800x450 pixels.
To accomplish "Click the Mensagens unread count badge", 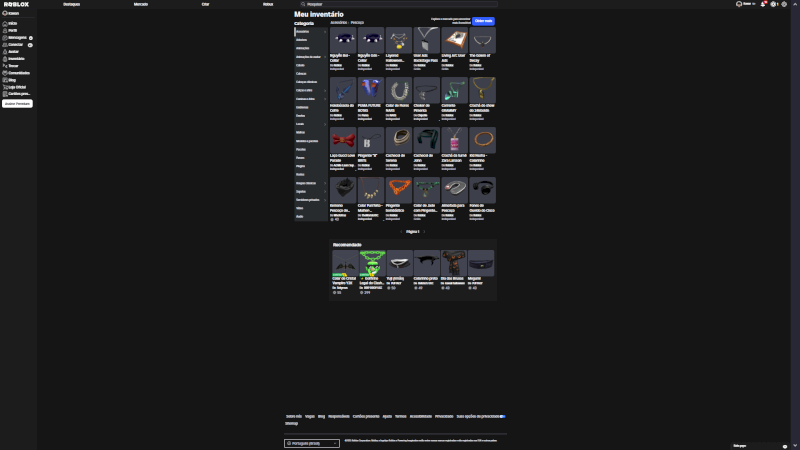I will tap(31, 38).
